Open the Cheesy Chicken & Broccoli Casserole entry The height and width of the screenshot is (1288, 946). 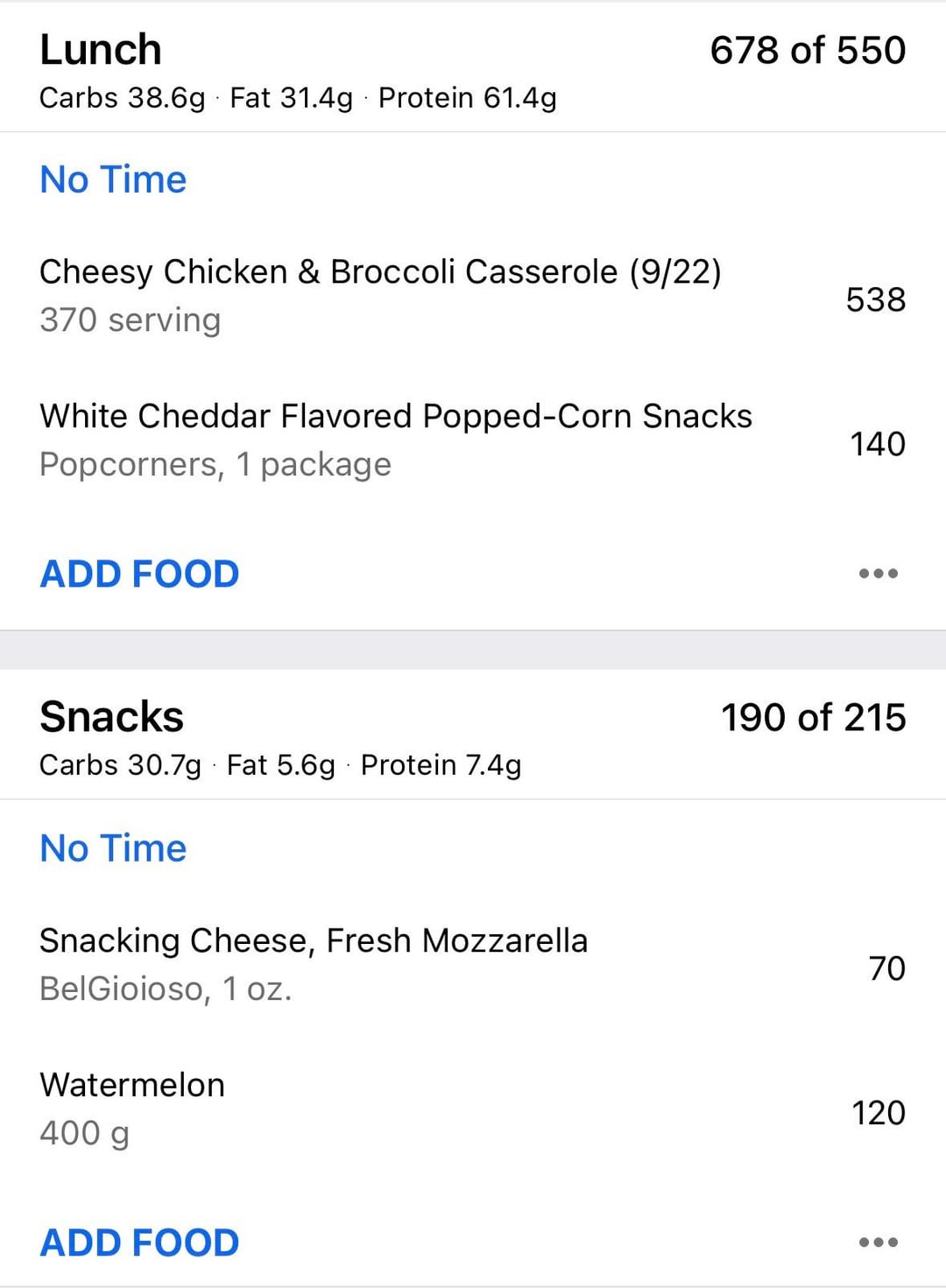pyautogui.click(x=380, y=294)
